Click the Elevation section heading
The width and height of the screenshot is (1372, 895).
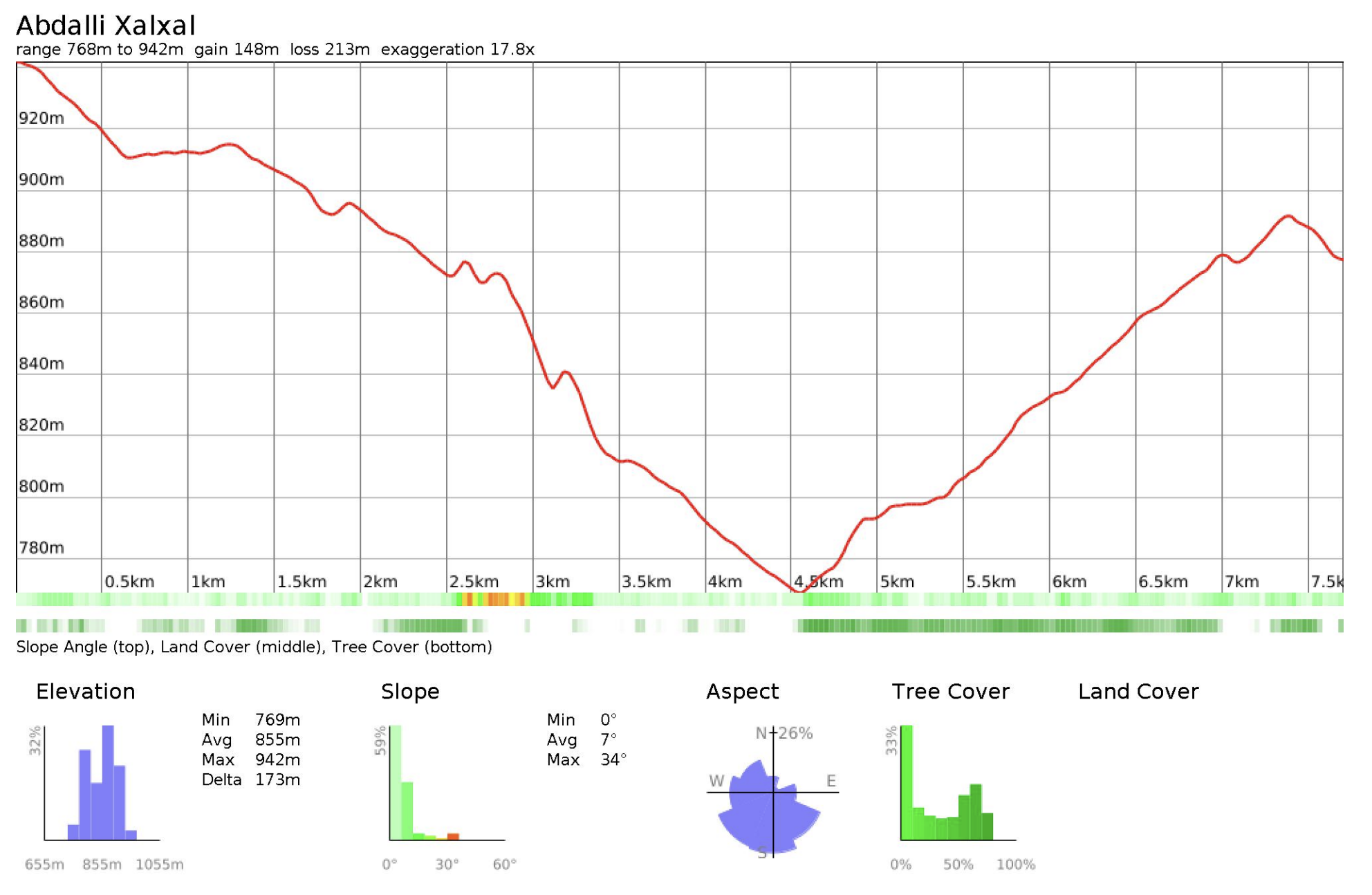[x=86, y=692]
